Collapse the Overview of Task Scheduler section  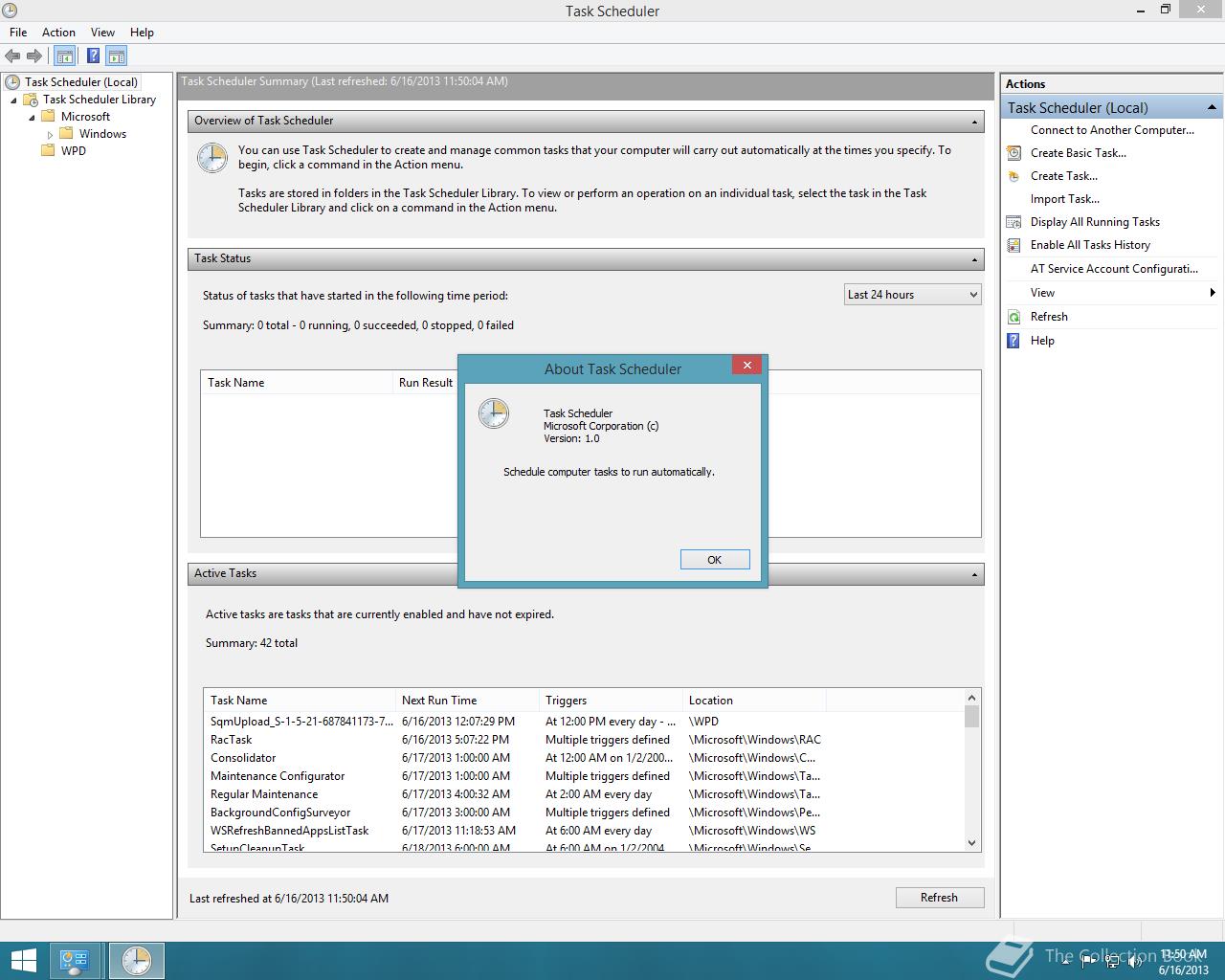coord(975,122)
